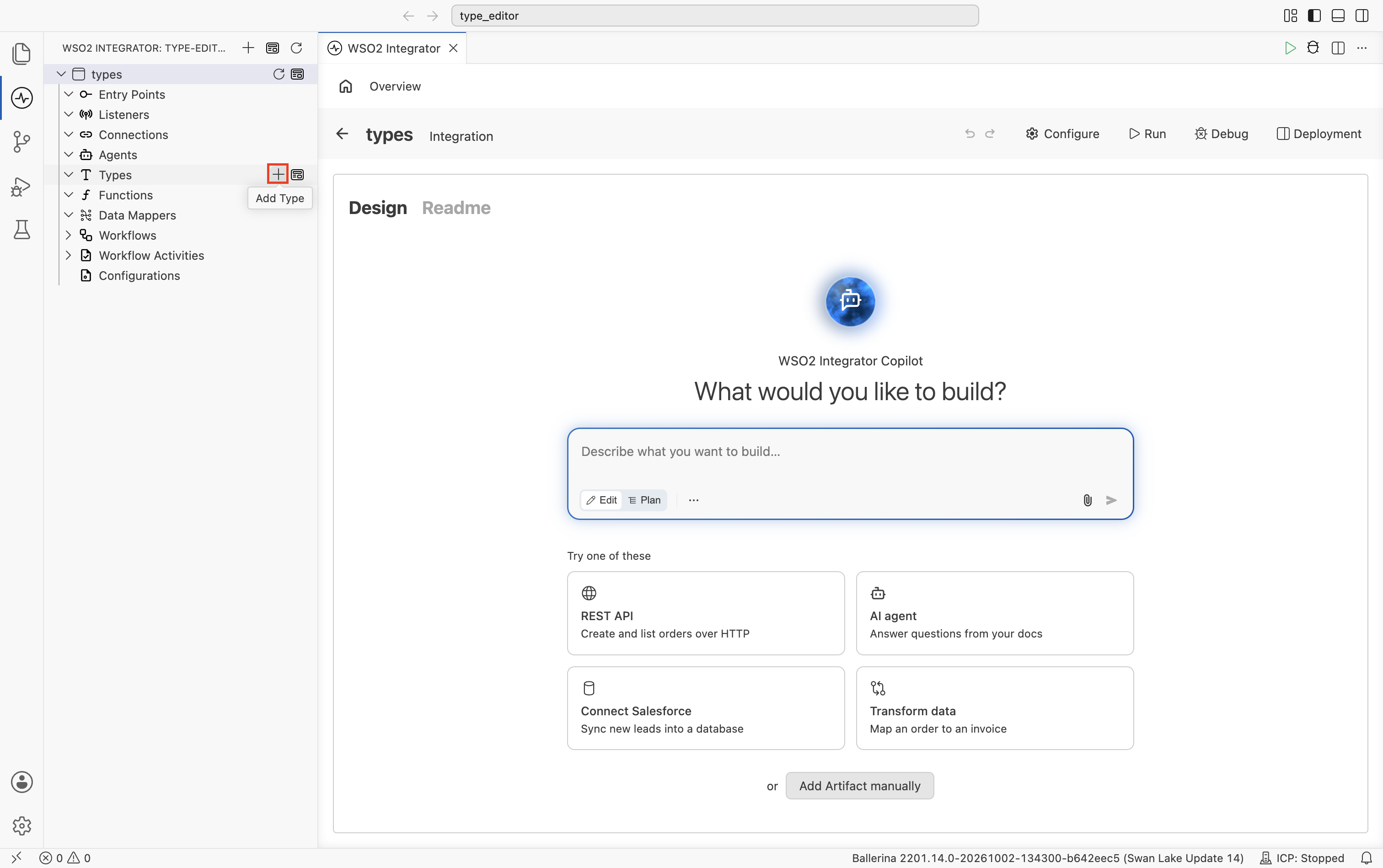Click the refresh icon in the sidebar header
This screenshot has height=868, width=1383.
[x=296, y=48]
